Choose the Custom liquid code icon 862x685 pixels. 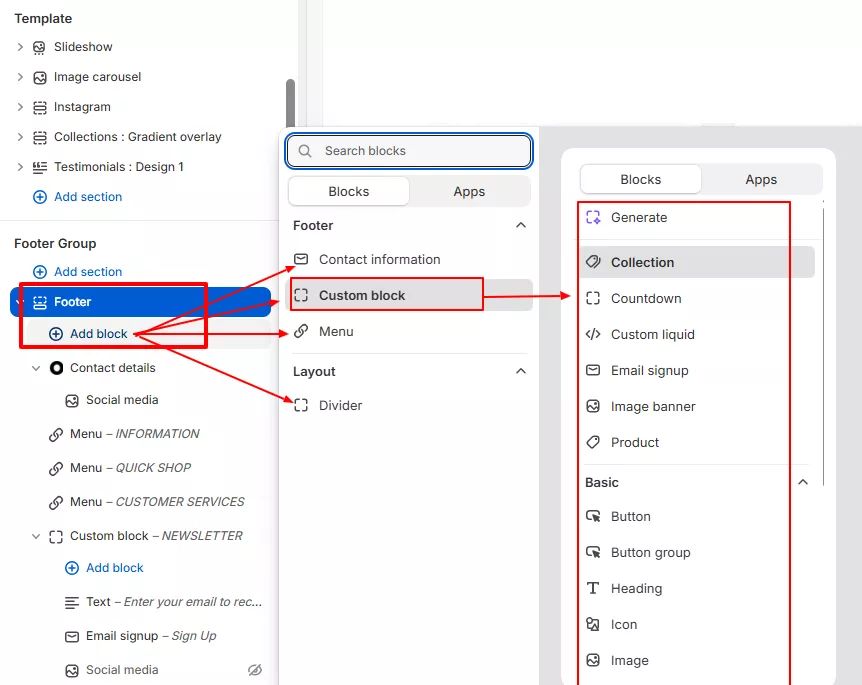click(x=593, y=335)
